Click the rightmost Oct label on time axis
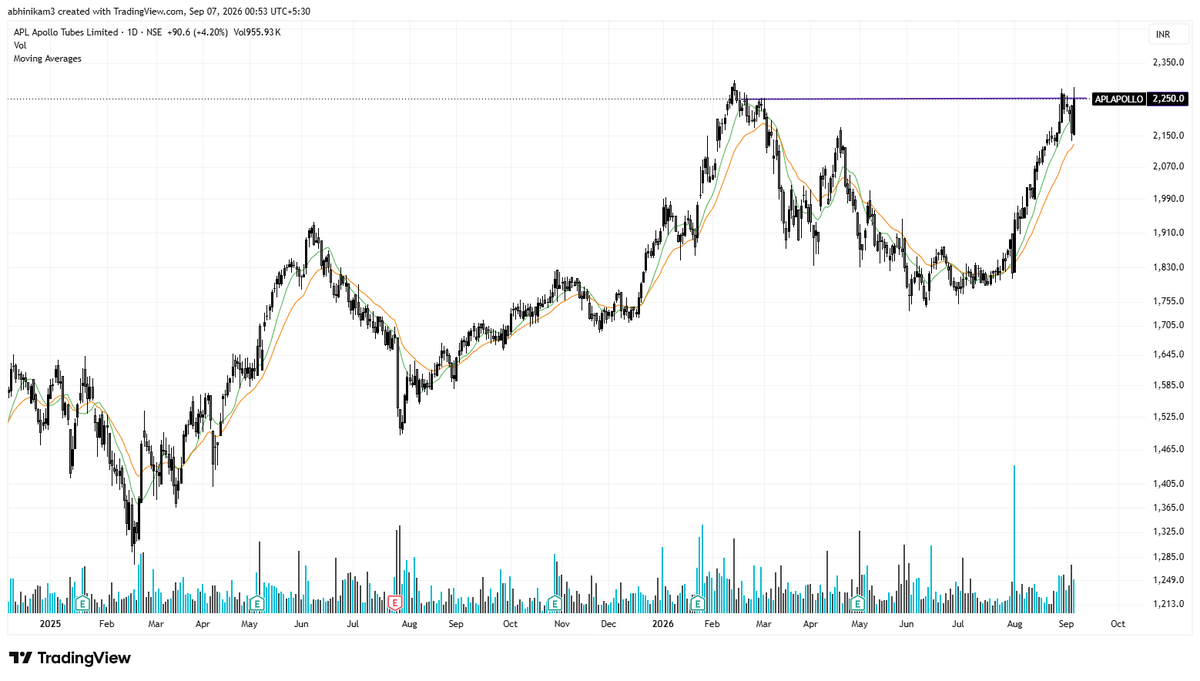 click(1118, 623)
